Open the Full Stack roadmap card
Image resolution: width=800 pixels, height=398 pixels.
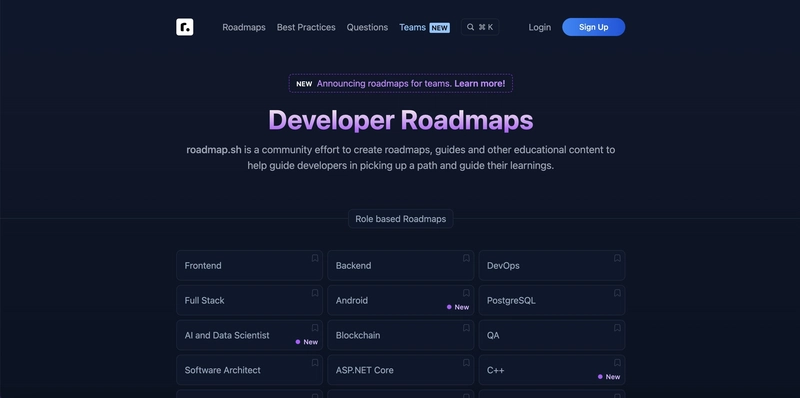(249, 300)
